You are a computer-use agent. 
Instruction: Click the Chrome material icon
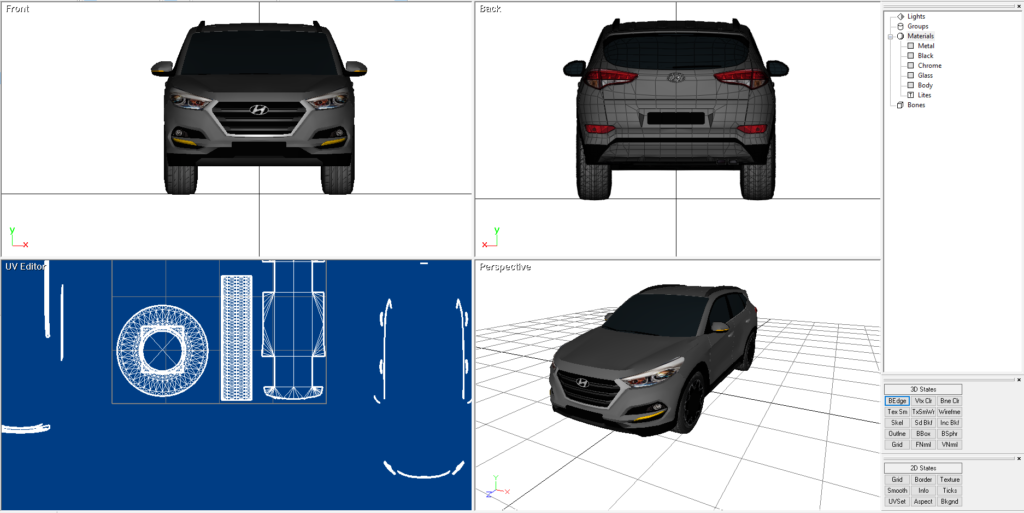910,66
